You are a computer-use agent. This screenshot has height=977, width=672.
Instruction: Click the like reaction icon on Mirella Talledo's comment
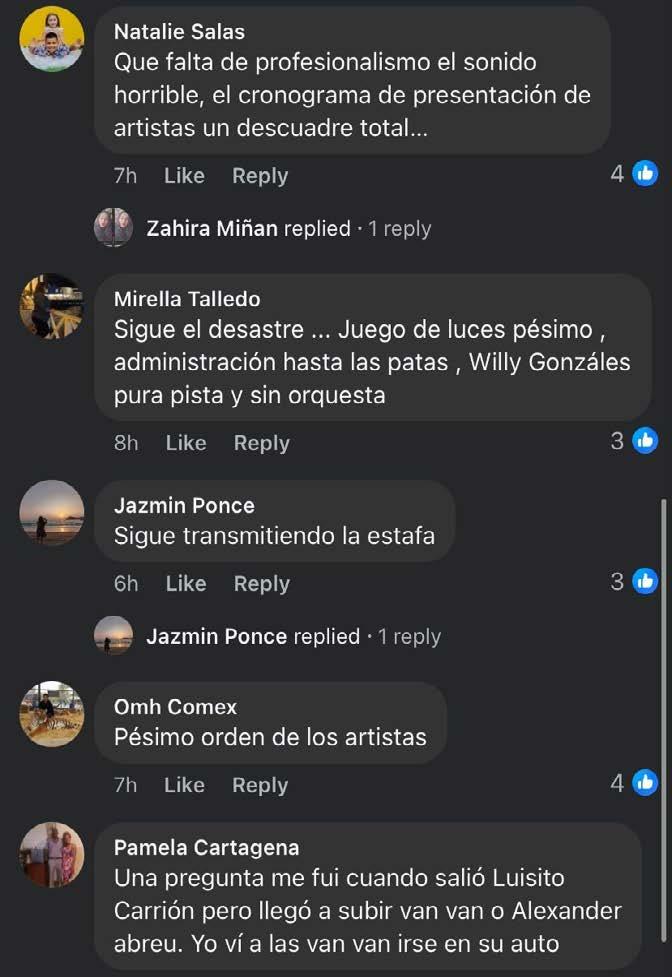(646, 440)
